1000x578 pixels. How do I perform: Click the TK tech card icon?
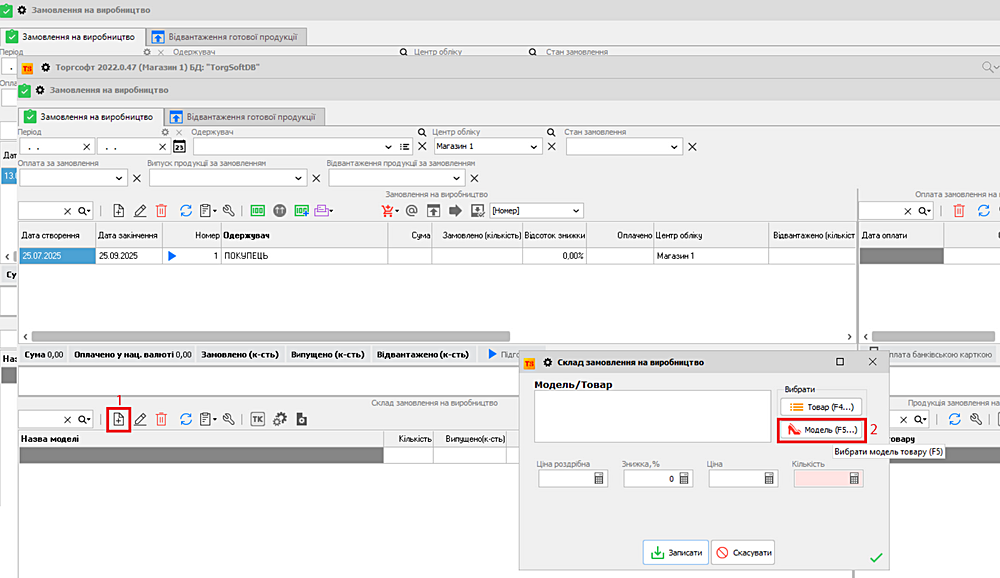[x=258, y=419]
